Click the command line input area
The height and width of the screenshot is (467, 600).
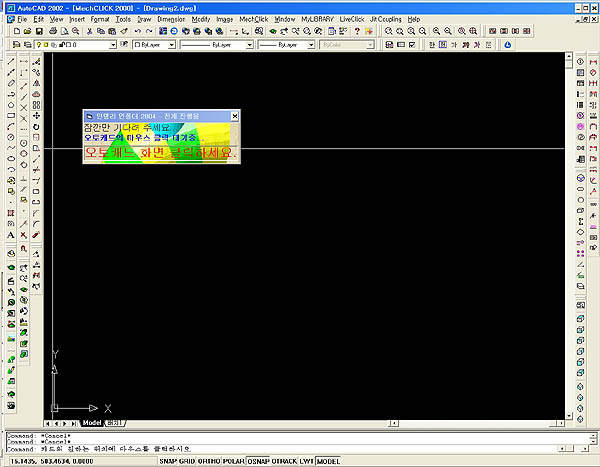282,449
